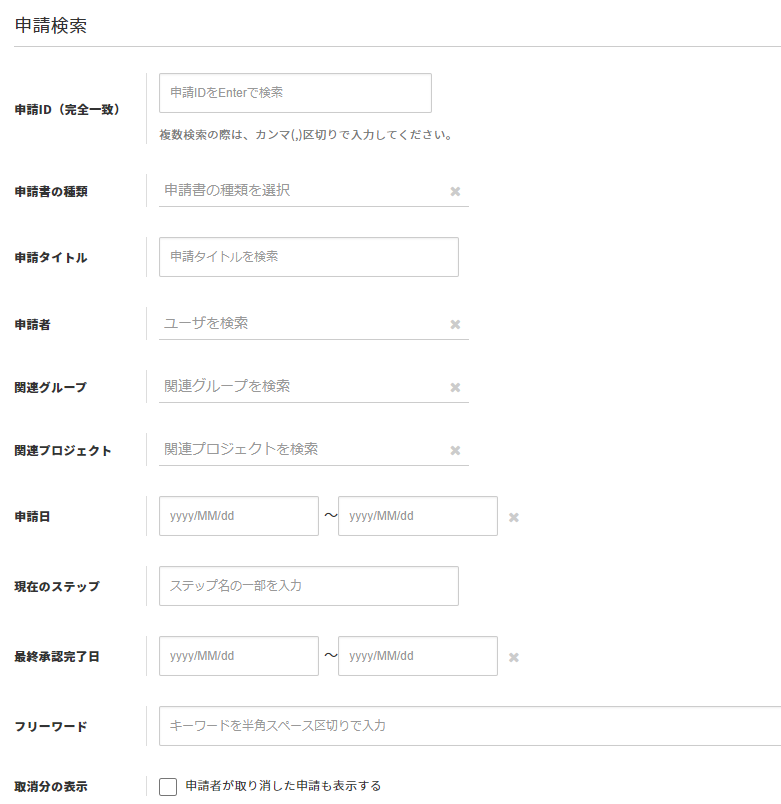Click the 申請者が取り消した申請も表示する label text
The width and height of the screenshot is (781, 804).
tap(283, 786)
